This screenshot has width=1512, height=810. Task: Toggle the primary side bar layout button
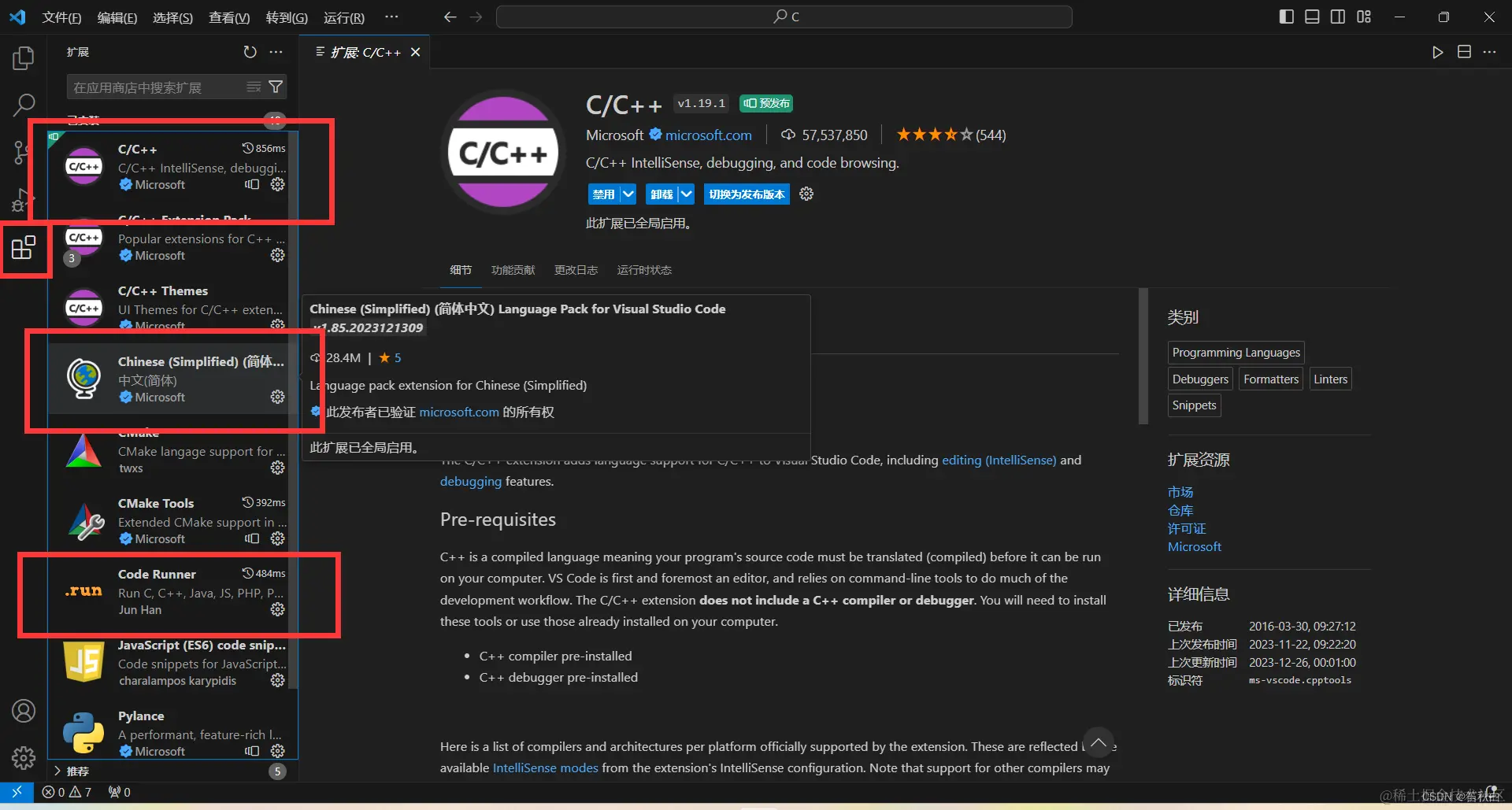click(1287, 17)
